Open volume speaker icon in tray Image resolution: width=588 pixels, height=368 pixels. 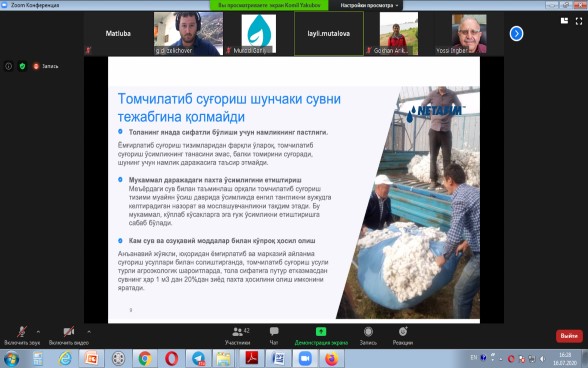pyautogui.click(x=542, y=359)
